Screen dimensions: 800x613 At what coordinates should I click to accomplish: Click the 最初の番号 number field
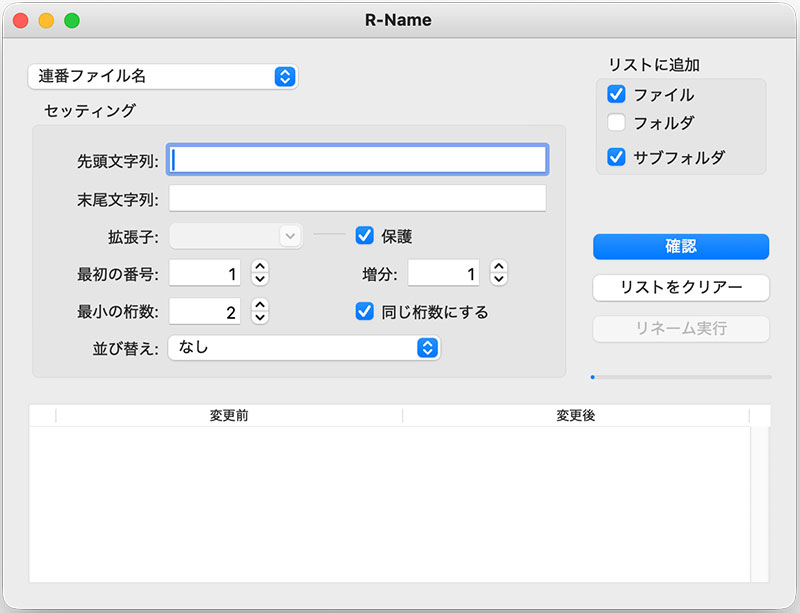tap(206, 273)
